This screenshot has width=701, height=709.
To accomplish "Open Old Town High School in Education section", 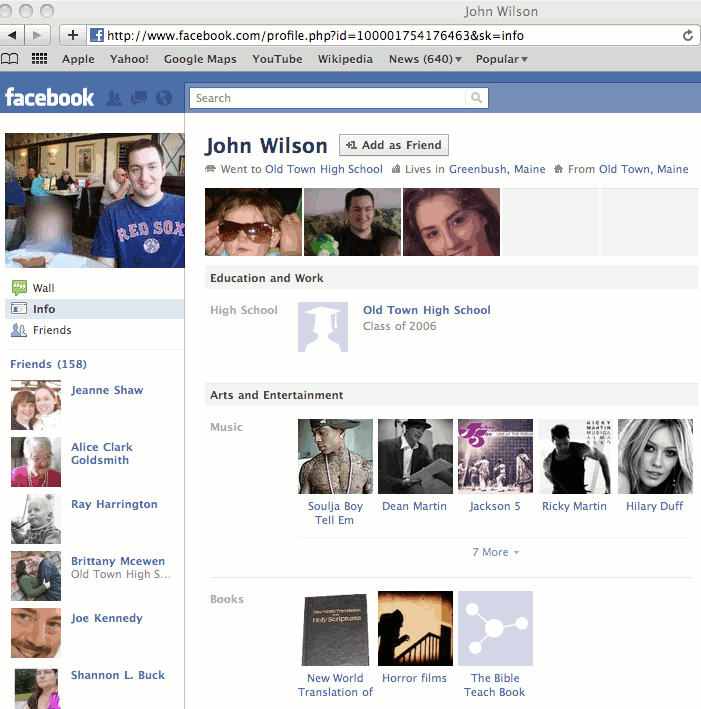I will 426,310.
